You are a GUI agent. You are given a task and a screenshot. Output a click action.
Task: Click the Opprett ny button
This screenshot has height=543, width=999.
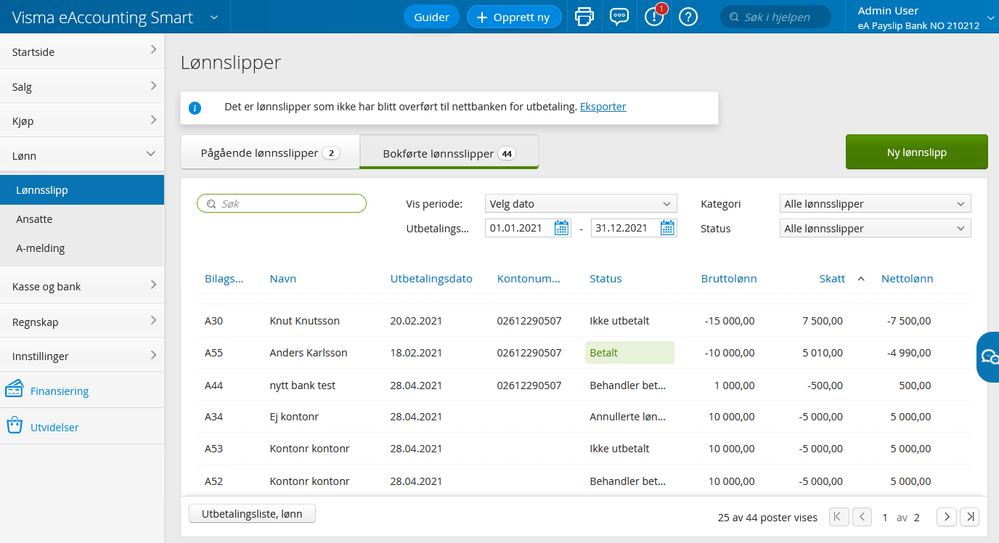coord(514,17)
